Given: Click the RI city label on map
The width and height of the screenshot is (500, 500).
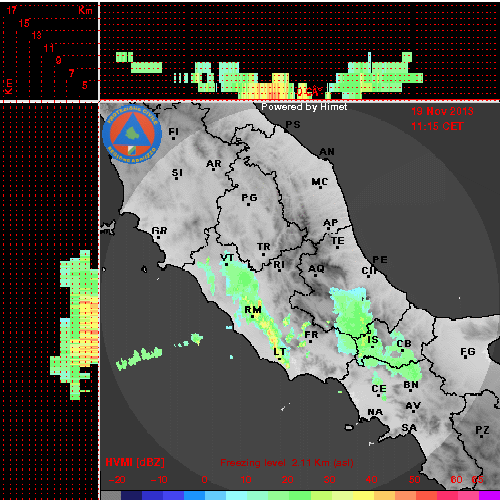Looking at the screenshot, I should pyautogui.click(x=279, y=265).
